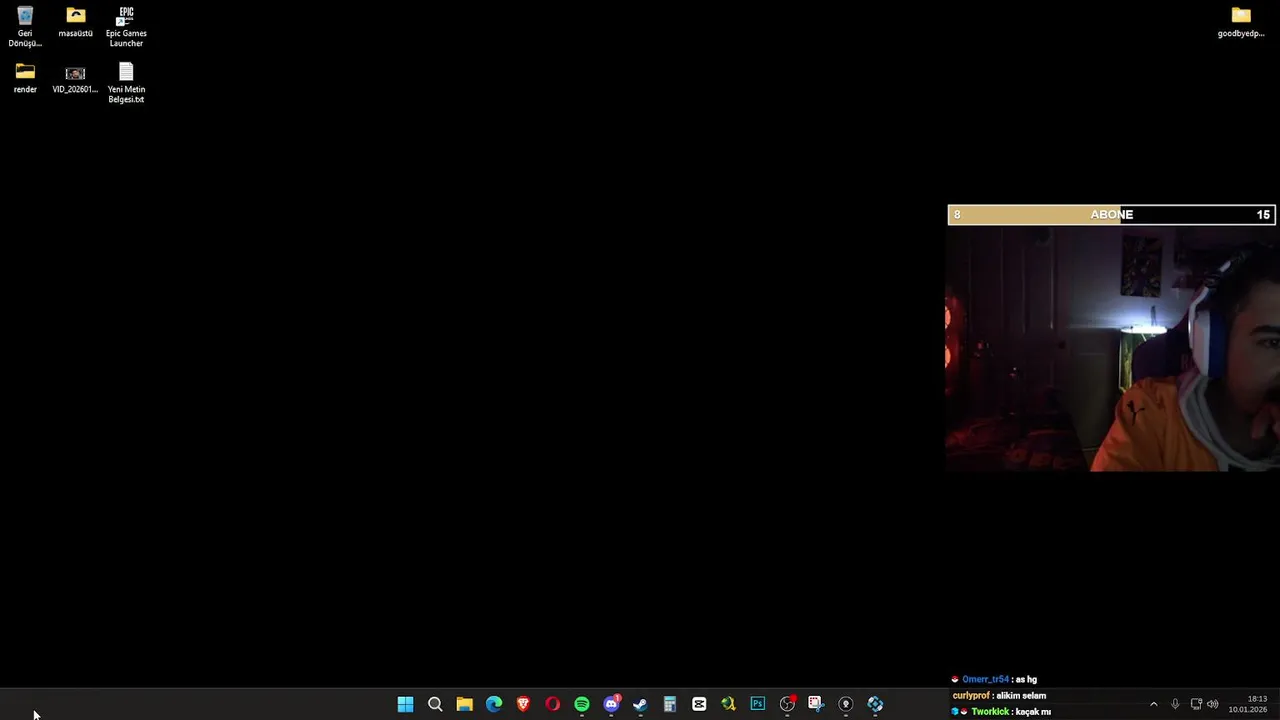Click round icon right of Snipping Tool
This screenshot has width=1280, height=720.
pyautogui.click(x=846, y=704)
